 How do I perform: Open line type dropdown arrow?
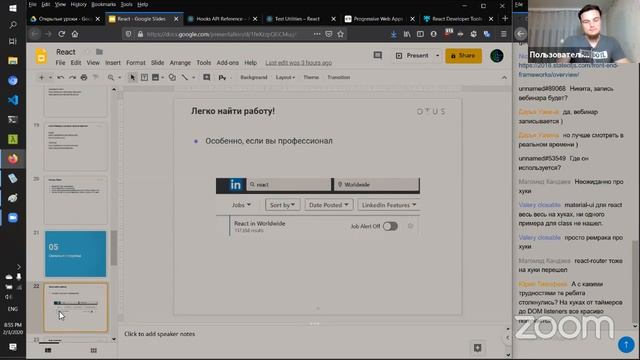[x=193, y=77]
